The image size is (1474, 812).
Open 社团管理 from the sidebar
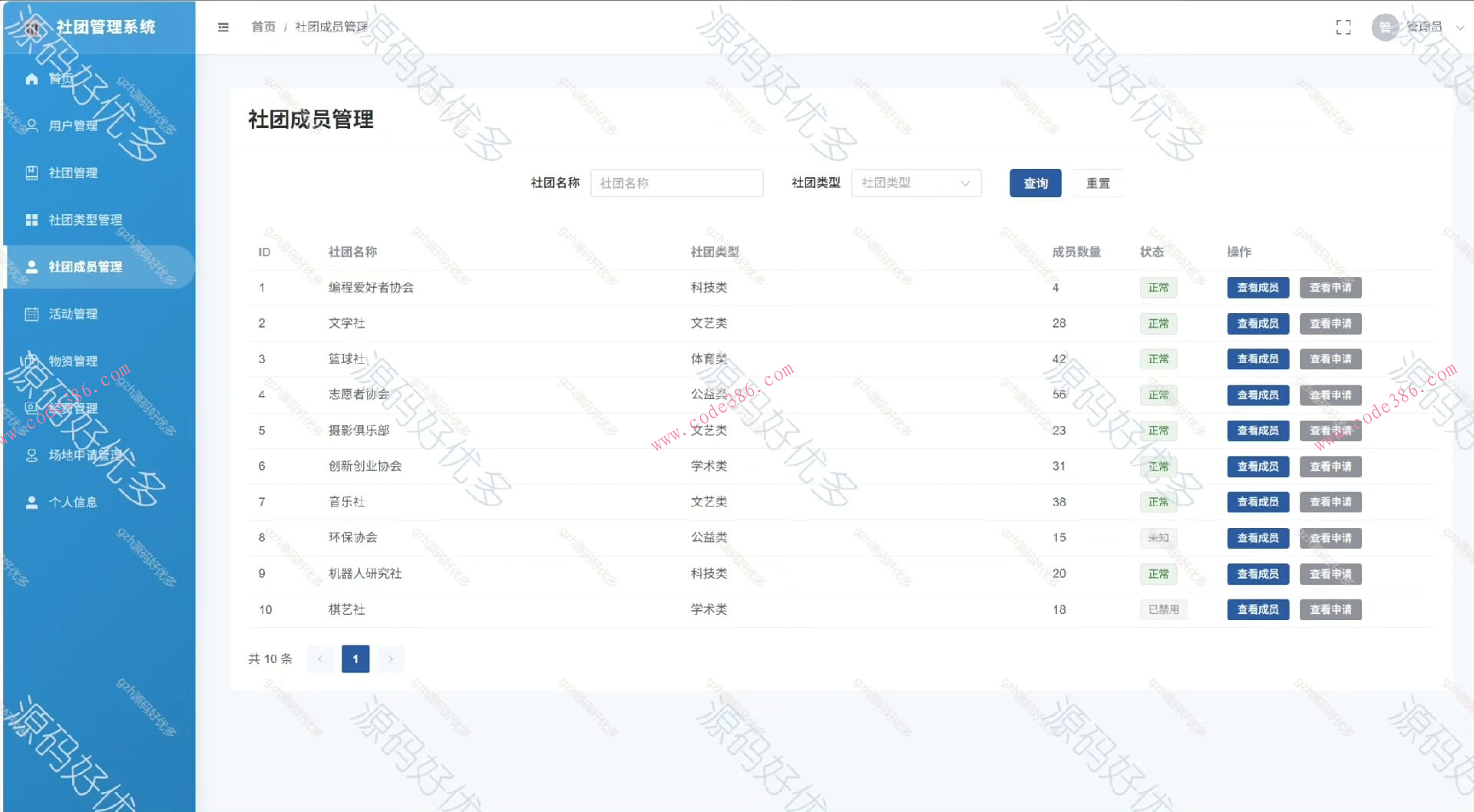pyautogui.click(x=32, y=172)
